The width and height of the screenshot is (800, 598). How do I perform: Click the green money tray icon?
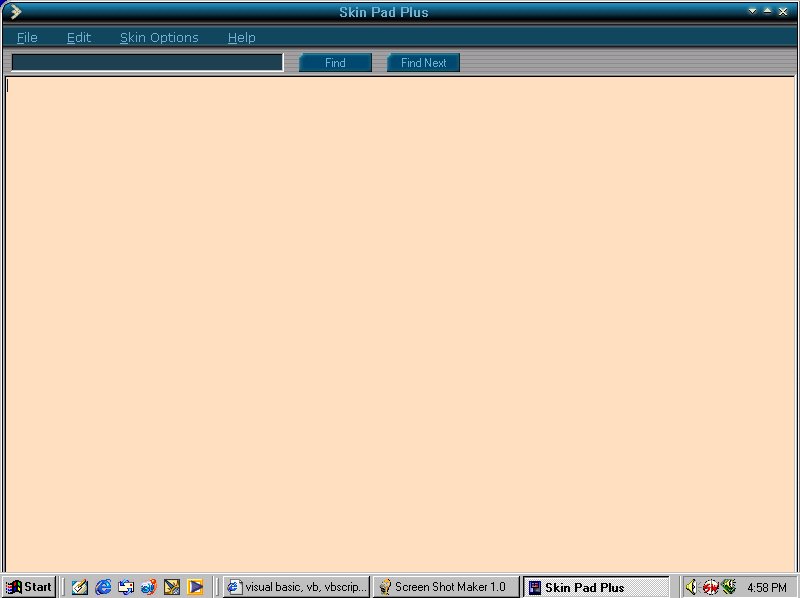coord(729,586)
